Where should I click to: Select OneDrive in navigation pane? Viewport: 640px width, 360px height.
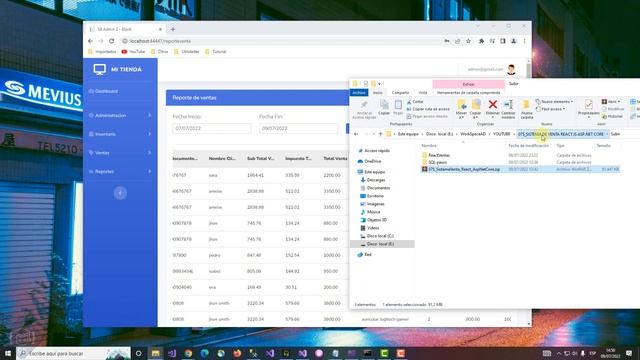pos(372,161)
